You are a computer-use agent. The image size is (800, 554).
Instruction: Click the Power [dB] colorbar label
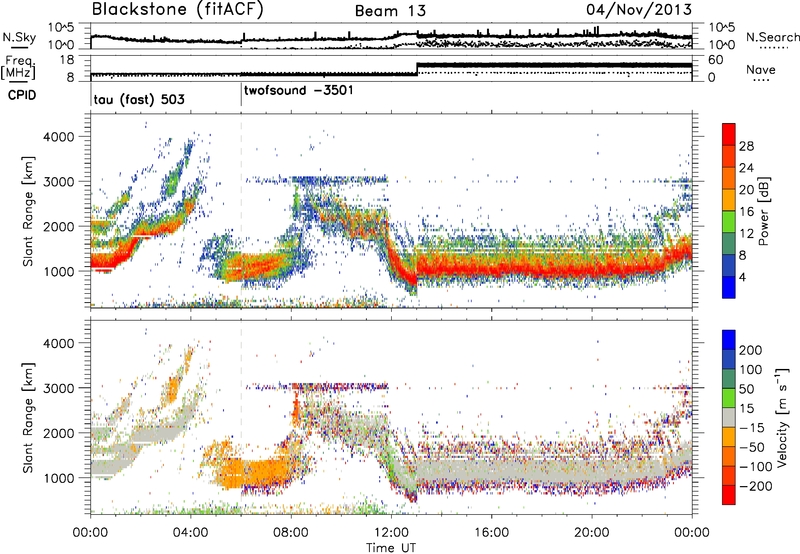tap(763, 211)
